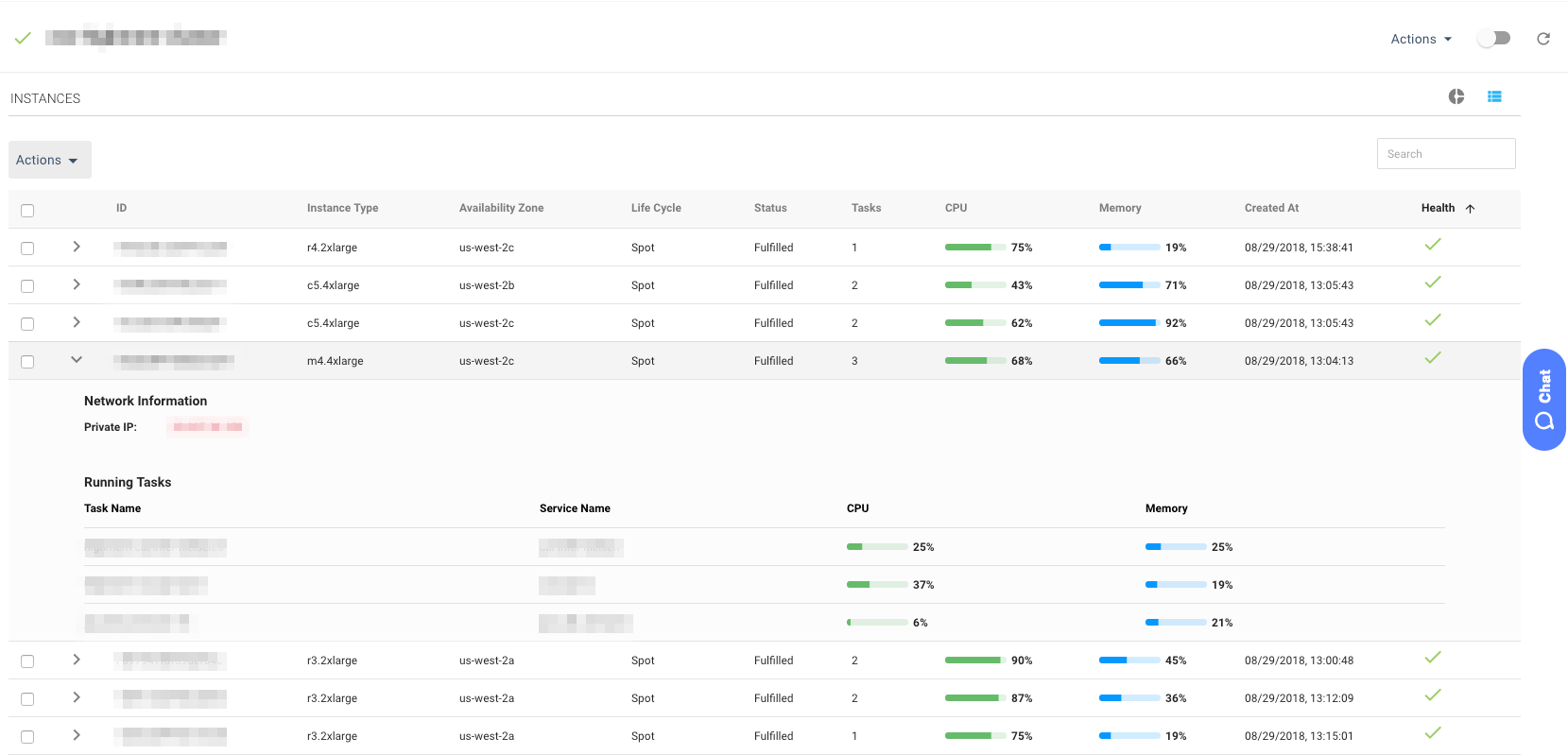1568x755 pixels.
Task: Click health checkmark for r4.2xlarge instance
Action: [x=1433, y=245]
